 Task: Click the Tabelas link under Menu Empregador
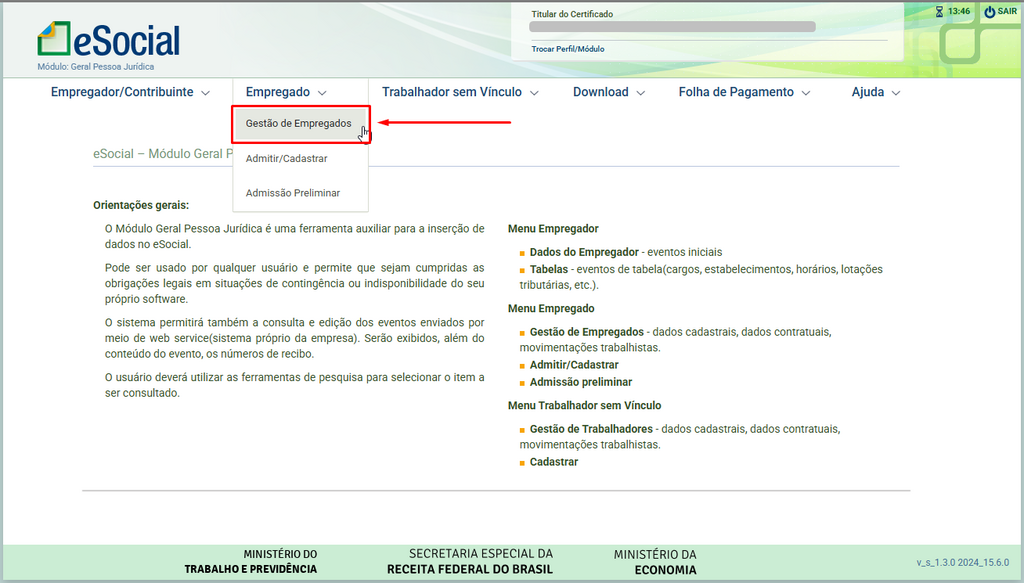548,270
